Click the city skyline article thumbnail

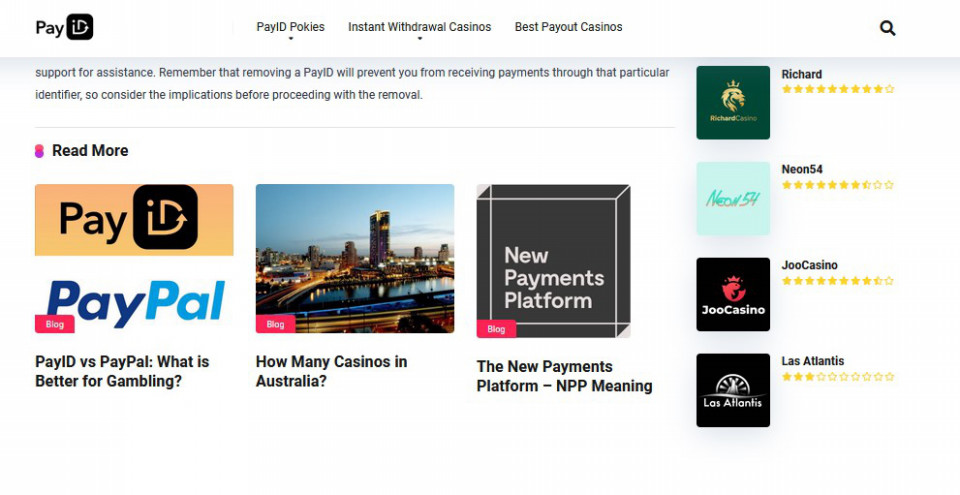click(355, 259)
